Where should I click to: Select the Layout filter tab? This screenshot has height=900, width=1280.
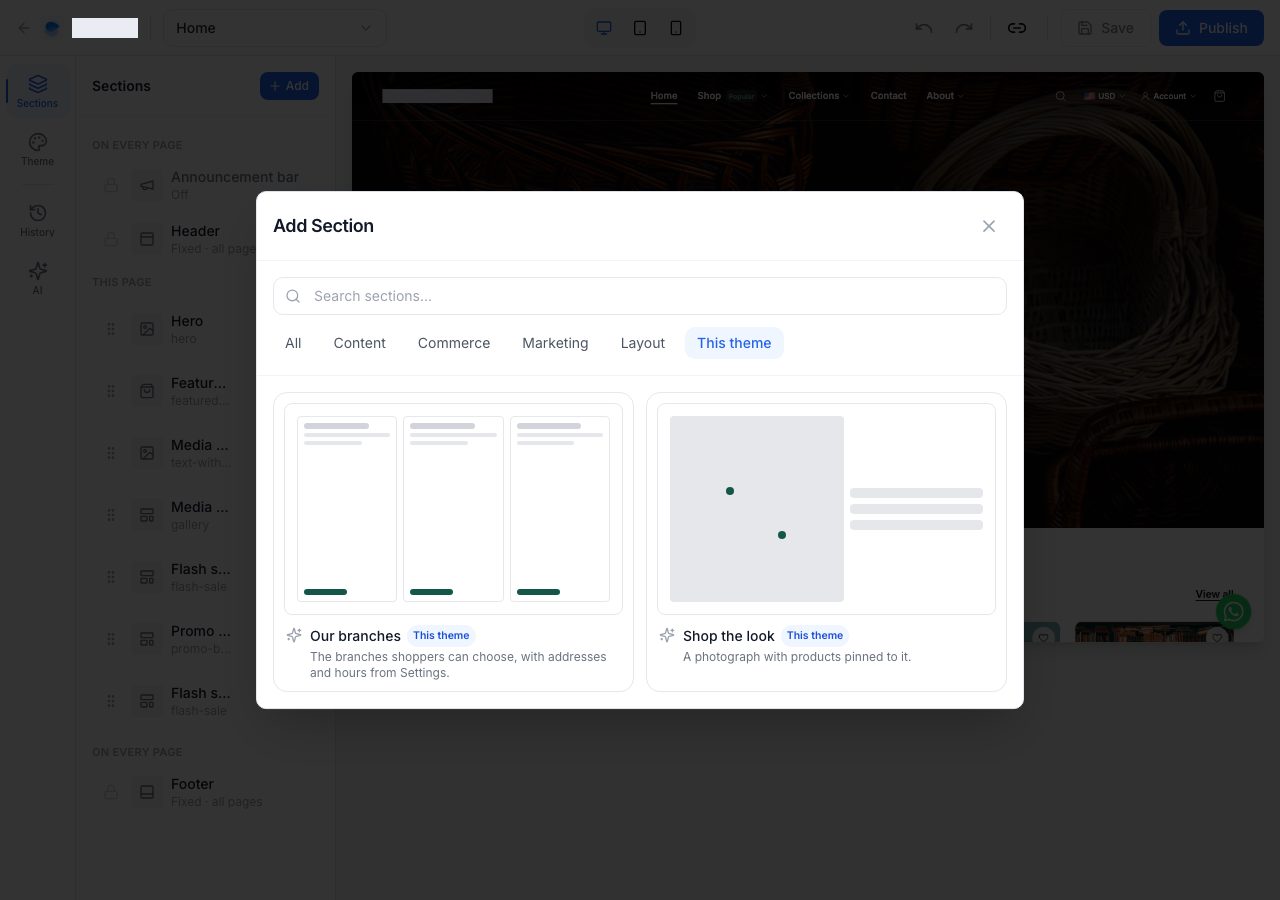(x=642, y=343)
